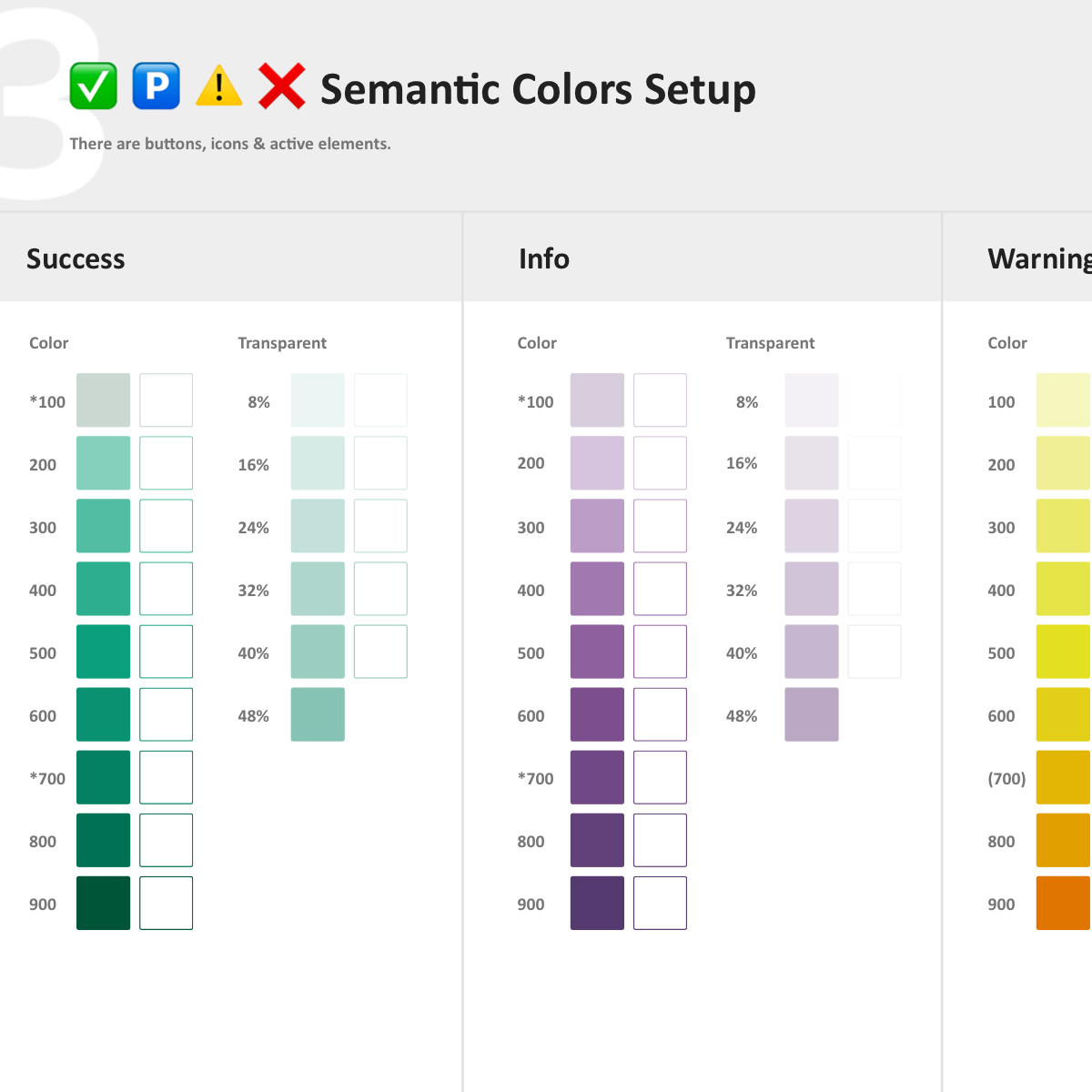Click the blue P parking emoji icon

156,86
